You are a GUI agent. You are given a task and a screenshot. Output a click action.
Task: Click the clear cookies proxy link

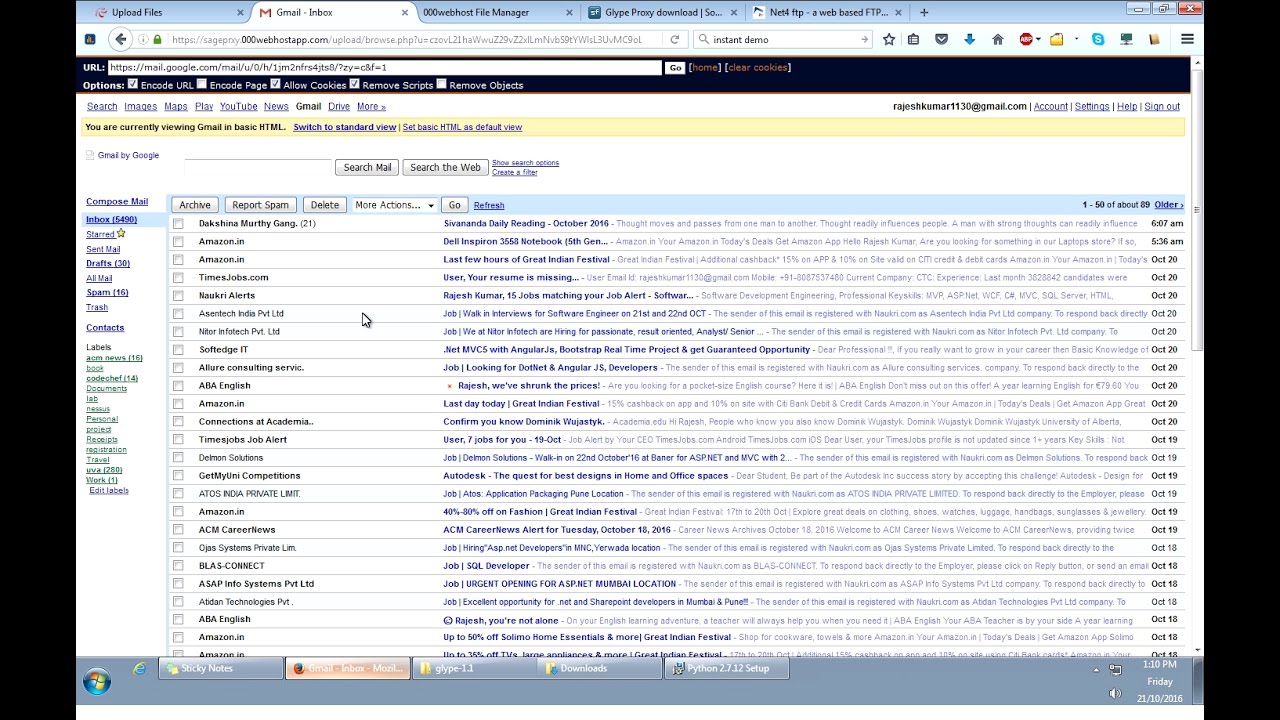coord(758,67)
